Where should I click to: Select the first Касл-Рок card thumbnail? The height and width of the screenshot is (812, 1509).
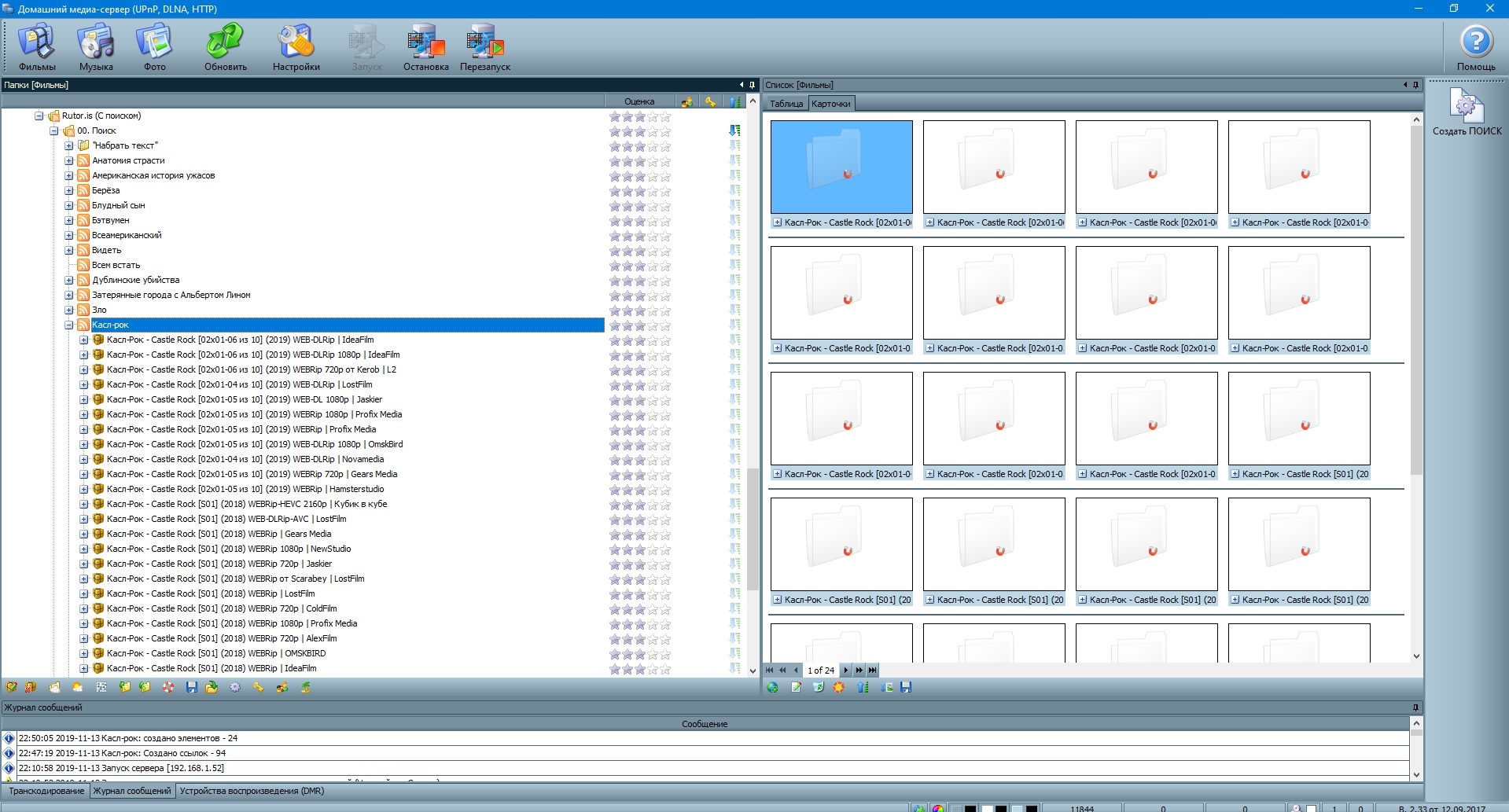(x=841, y=167)
